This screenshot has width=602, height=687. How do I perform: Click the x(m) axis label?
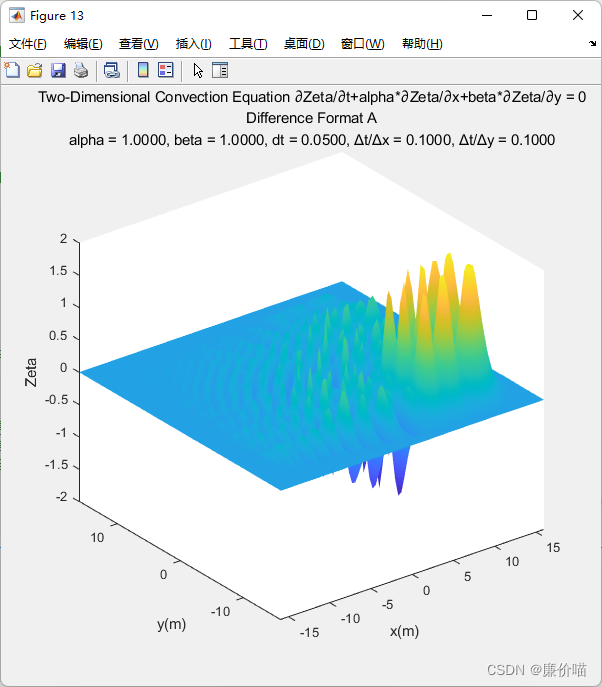click(404, 631)
